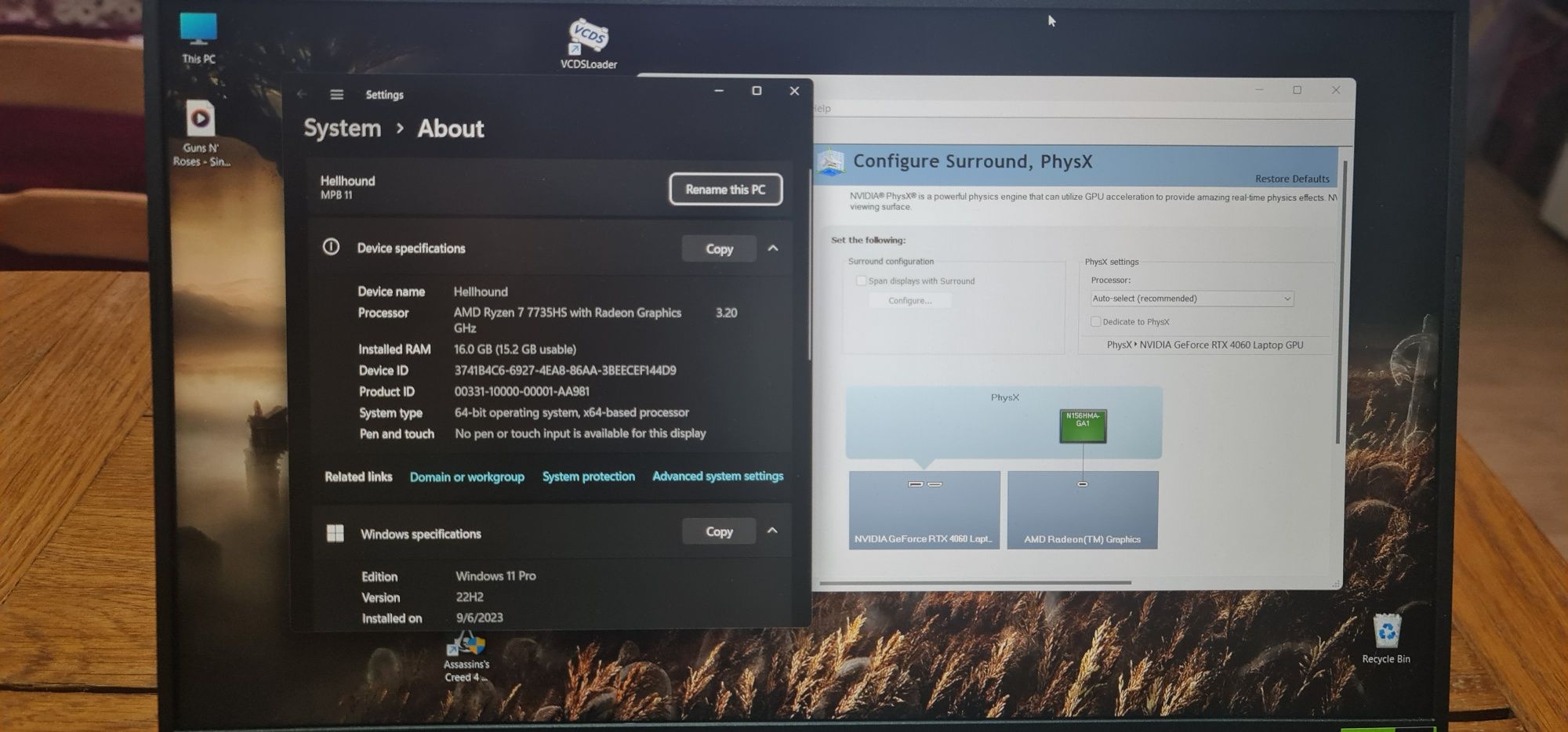Click the Configure... button under Surround
This screenshot has height=732, width=1568.
(909, 300)
